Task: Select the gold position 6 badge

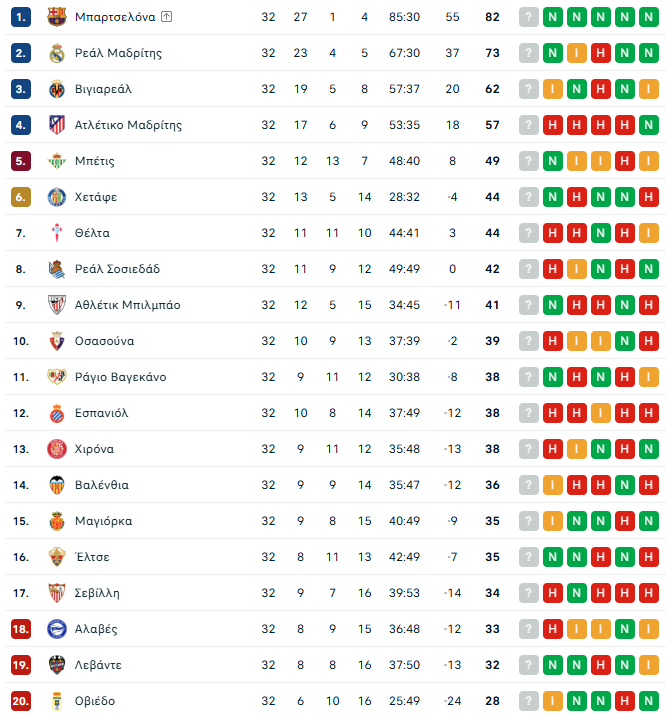Action: 22,197
